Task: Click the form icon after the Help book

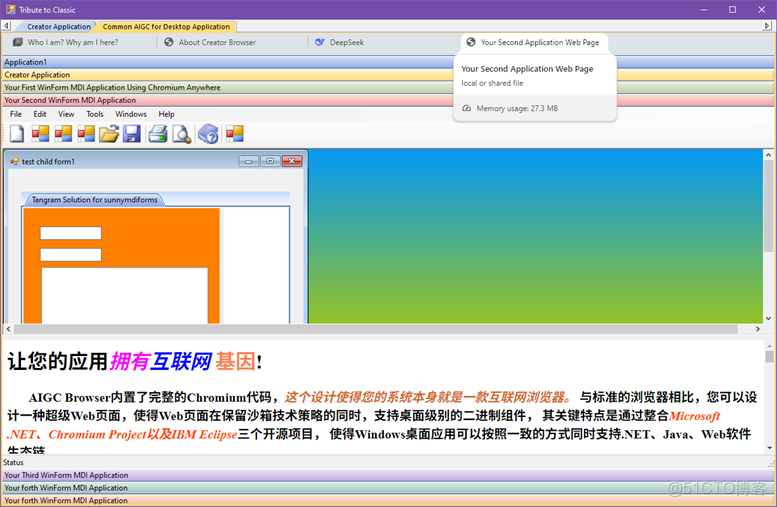Action: [235, 133]
